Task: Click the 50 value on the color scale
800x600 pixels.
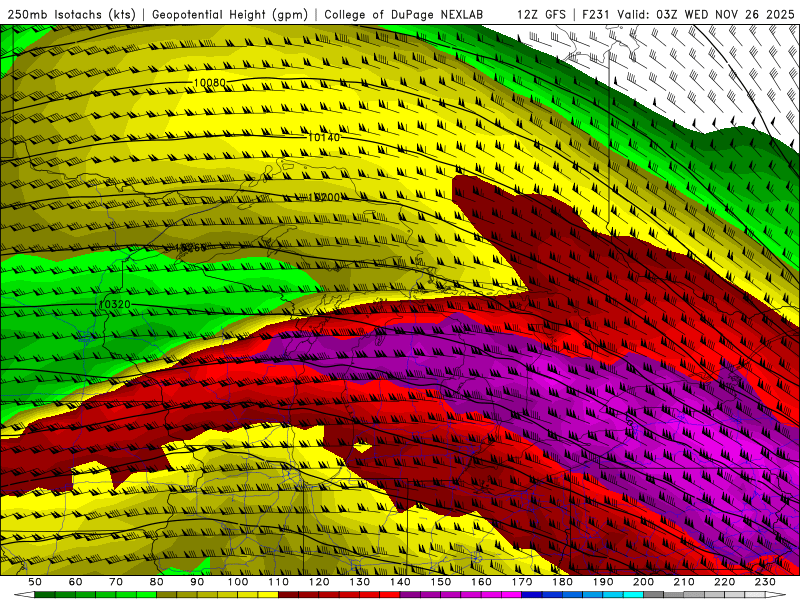Action: 35,582
